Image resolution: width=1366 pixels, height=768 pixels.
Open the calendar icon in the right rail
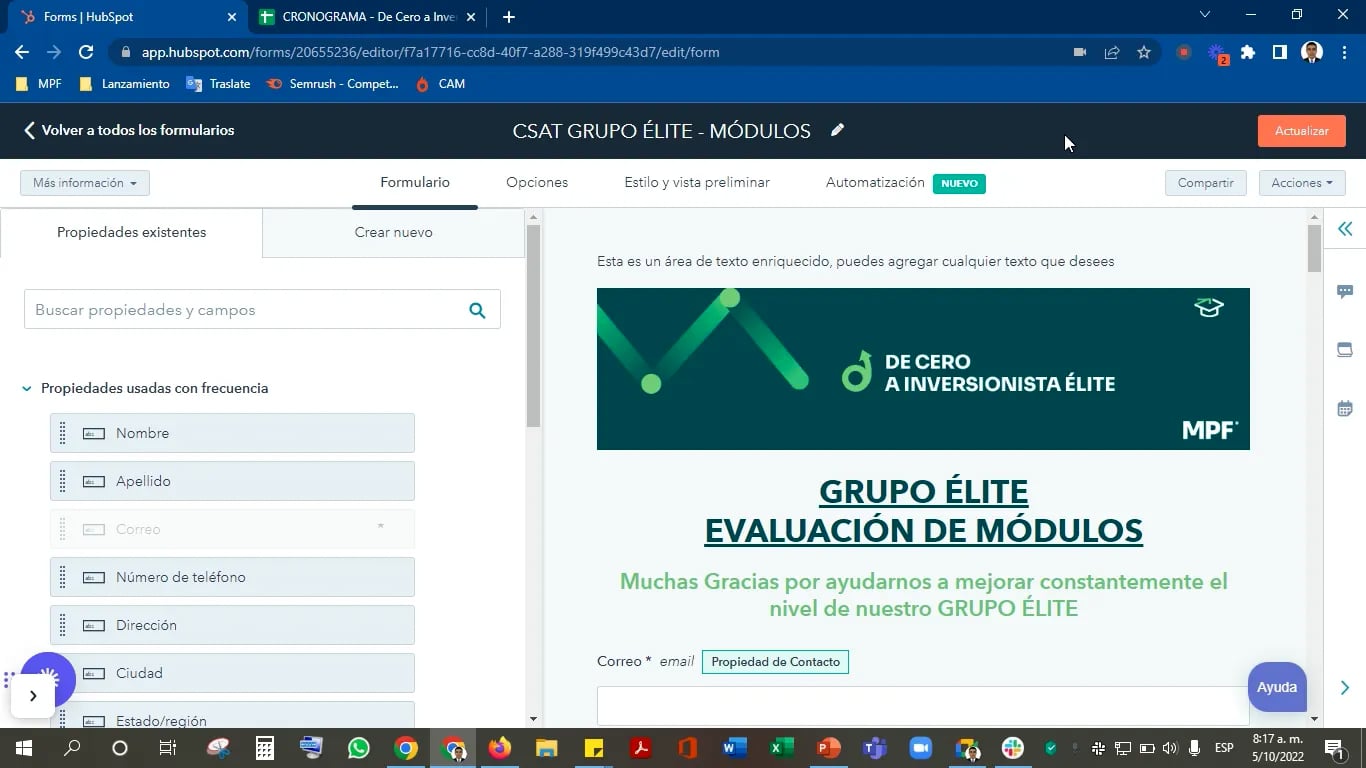pyautogui.click(x=1345, y=408)
